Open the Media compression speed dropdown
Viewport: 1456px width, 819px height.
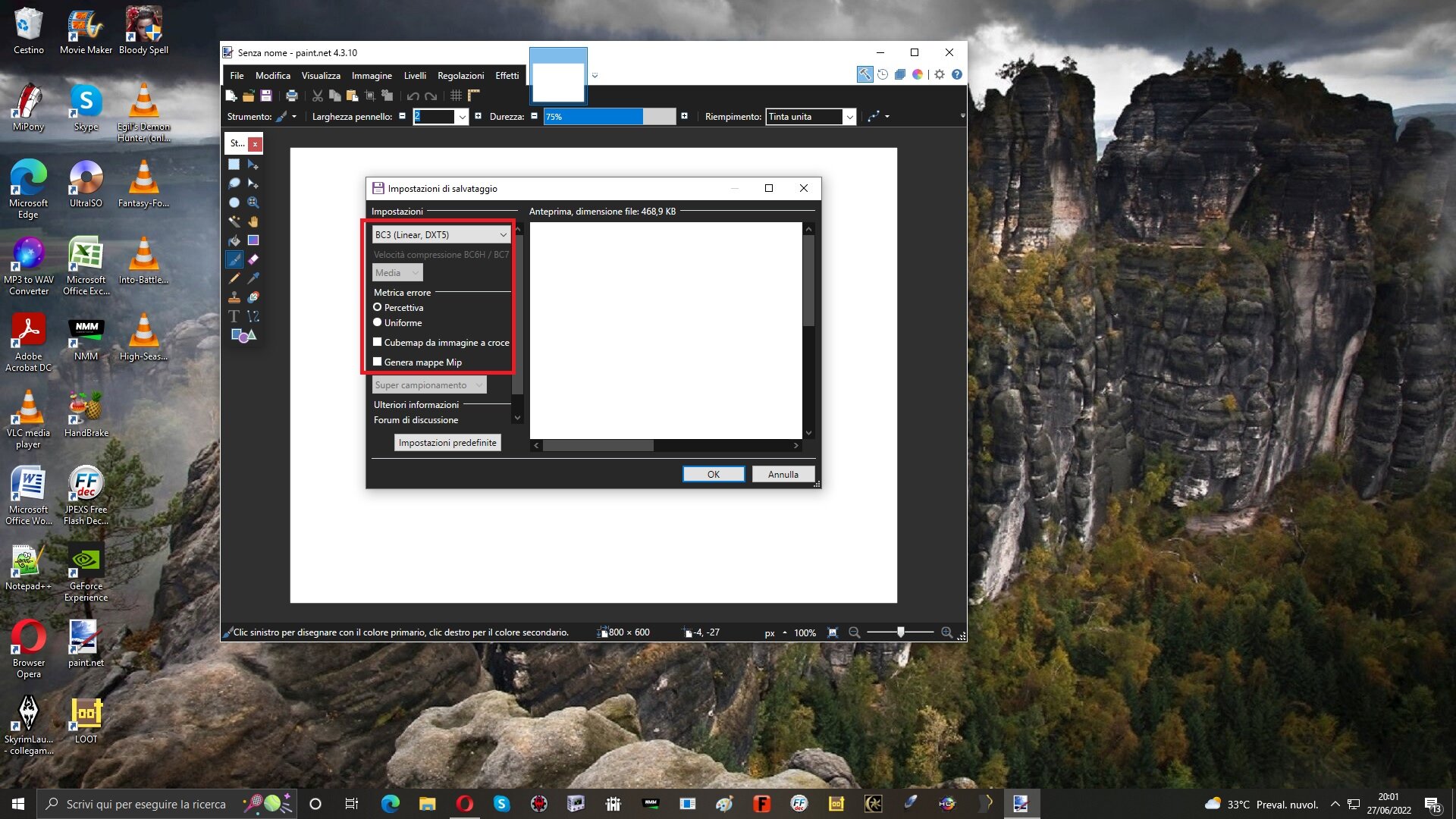tap(397, 272)
